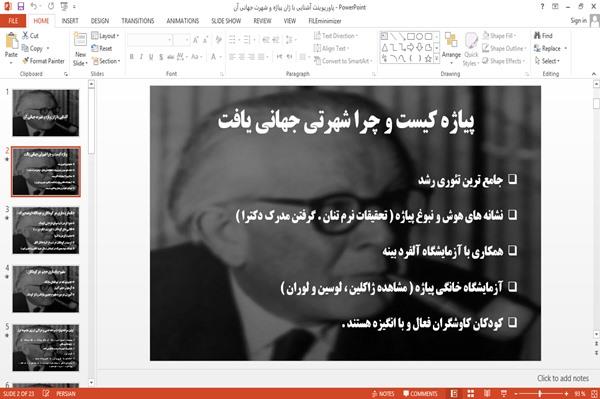The width and height of the screenshot is (600, 399).
Task: Click the PERSIAN language indicator
Action: (x=66, y=393)
